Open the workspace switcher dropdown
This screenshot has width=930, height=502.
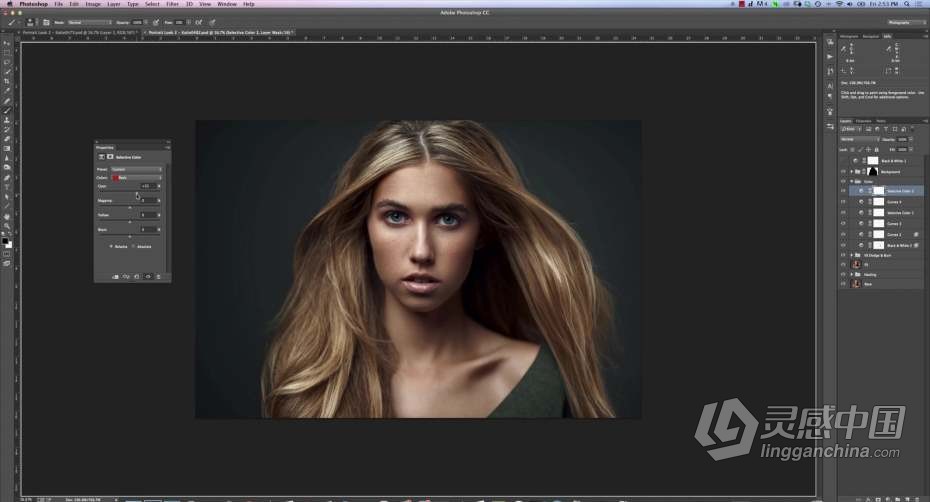click(906, 22)
